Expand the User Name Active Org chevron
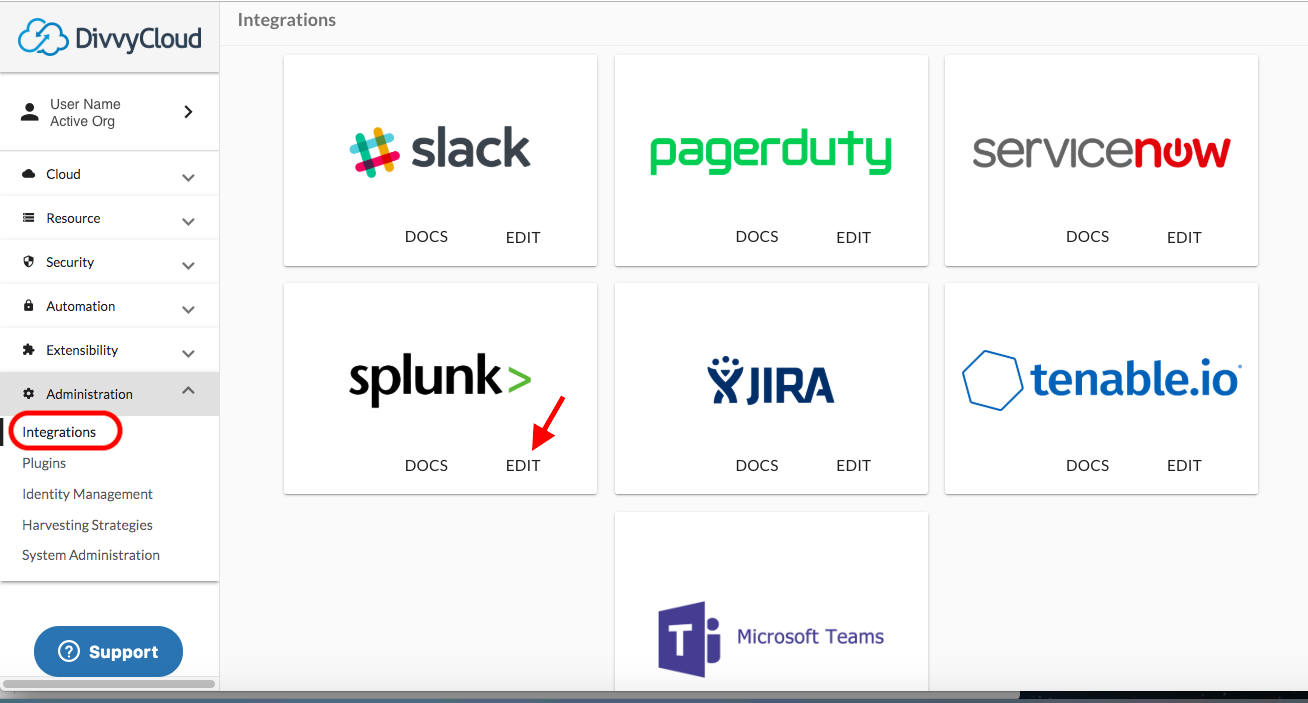 click(188, 112)
